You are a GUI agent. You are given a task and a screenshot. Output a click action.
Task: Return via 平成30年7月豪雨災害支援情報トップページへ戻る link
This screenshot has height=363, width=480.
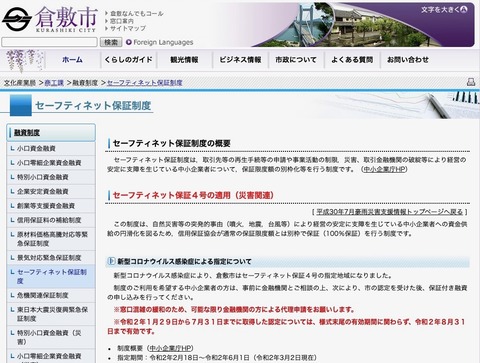click(390, 212)
